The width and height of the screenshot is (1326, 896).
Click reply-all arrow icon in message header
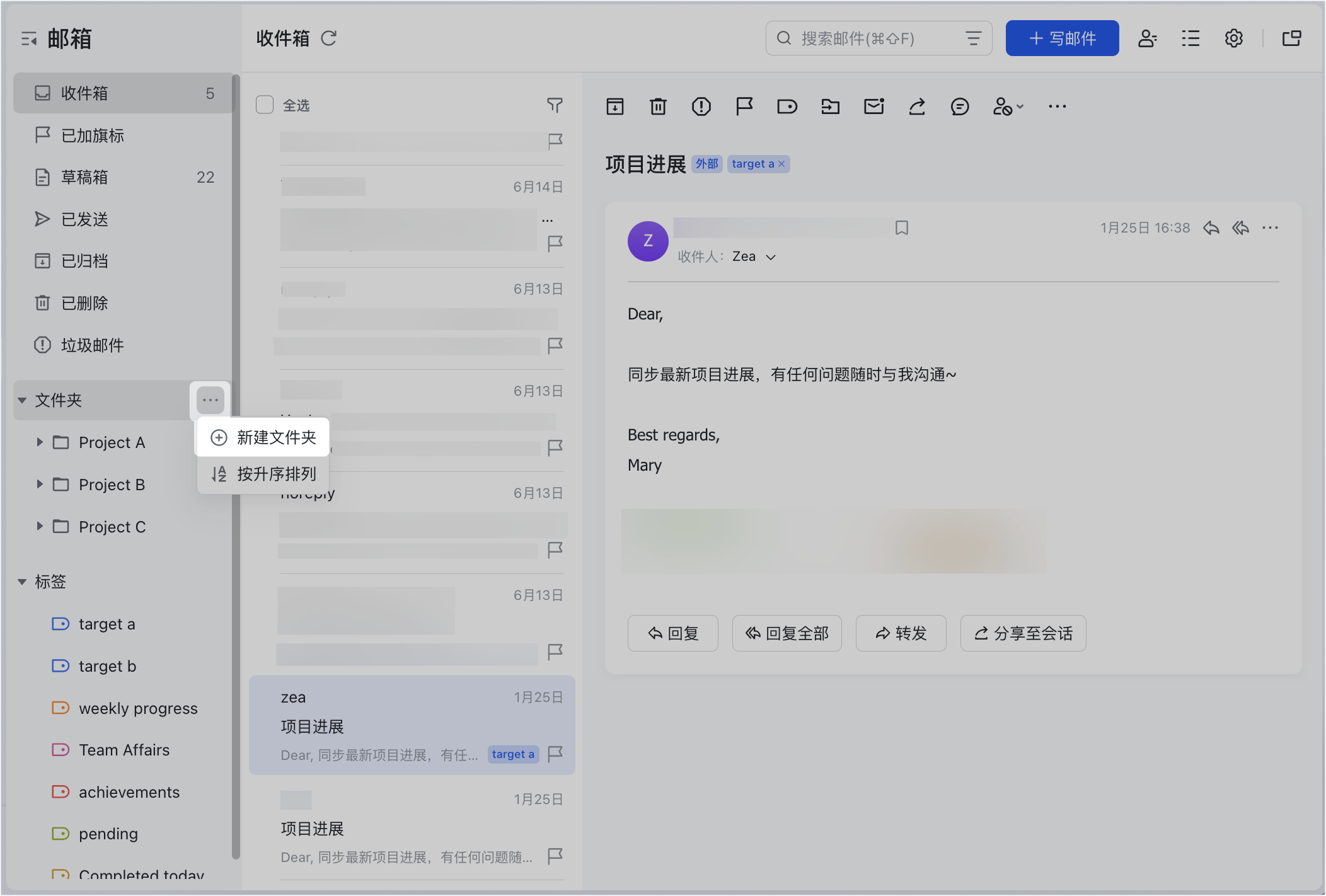[1241, 227]
